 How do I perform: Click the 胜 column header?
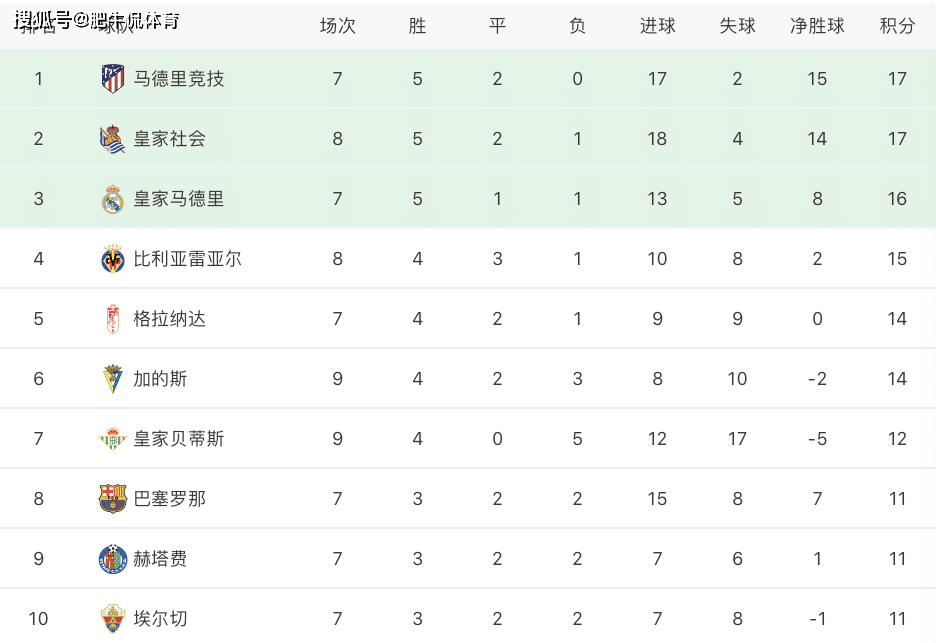417,26
